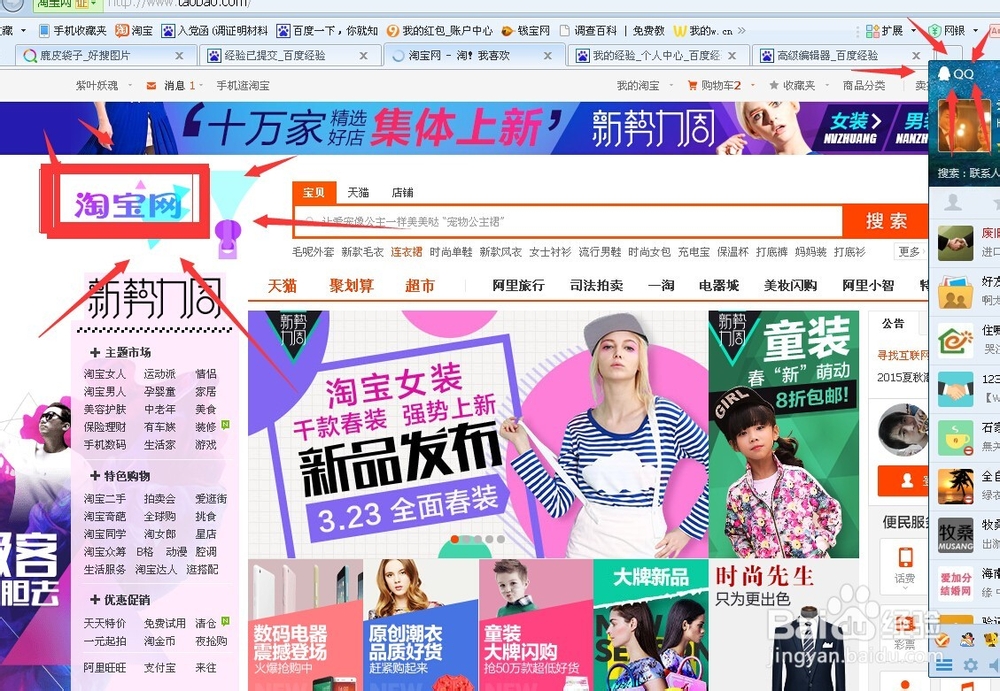Click the browser address bar URL
This screenshot has height=691, width=1000.
point(179,3)
